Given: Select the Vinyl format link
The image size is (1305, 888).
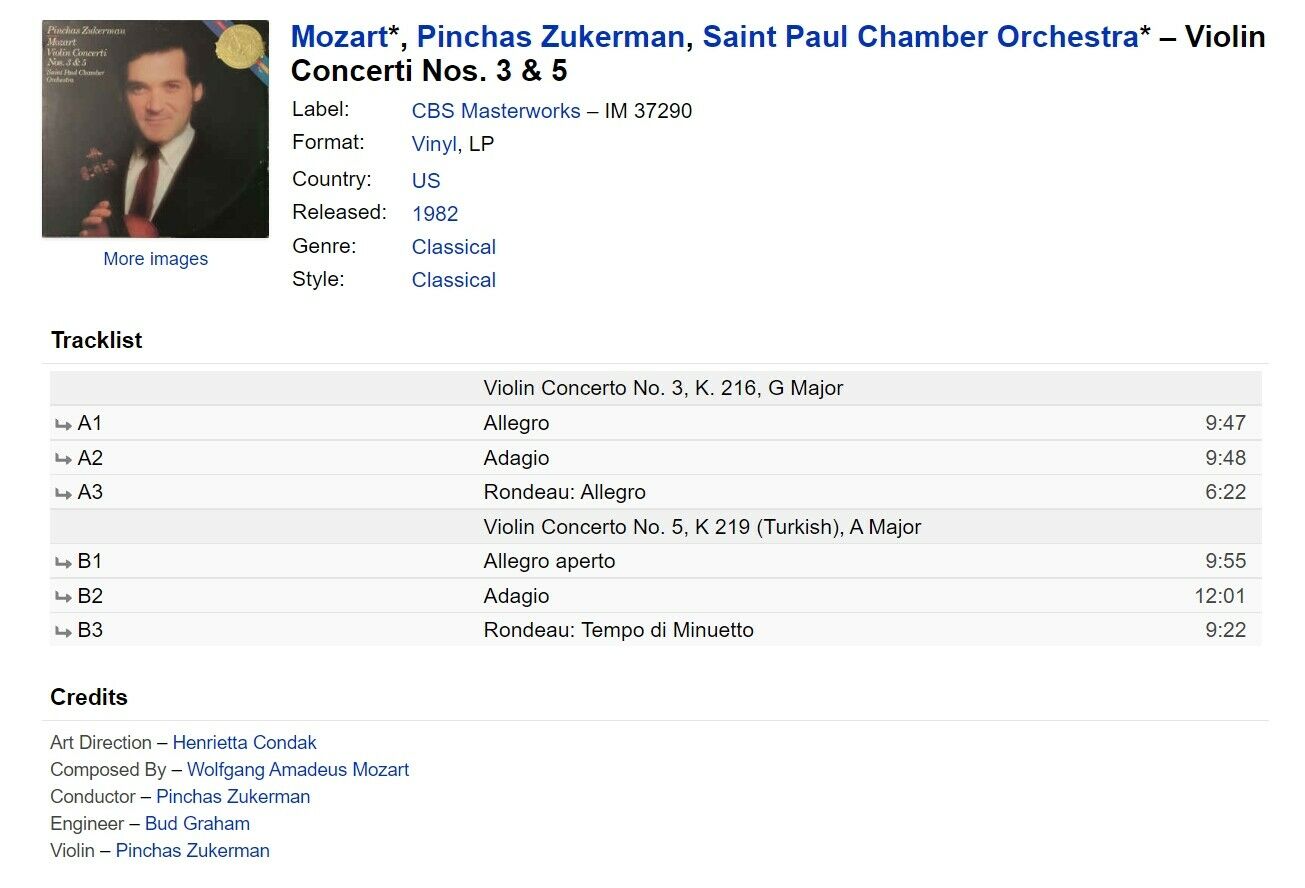Looking at the screenshot, I should [x=434, y=144].
